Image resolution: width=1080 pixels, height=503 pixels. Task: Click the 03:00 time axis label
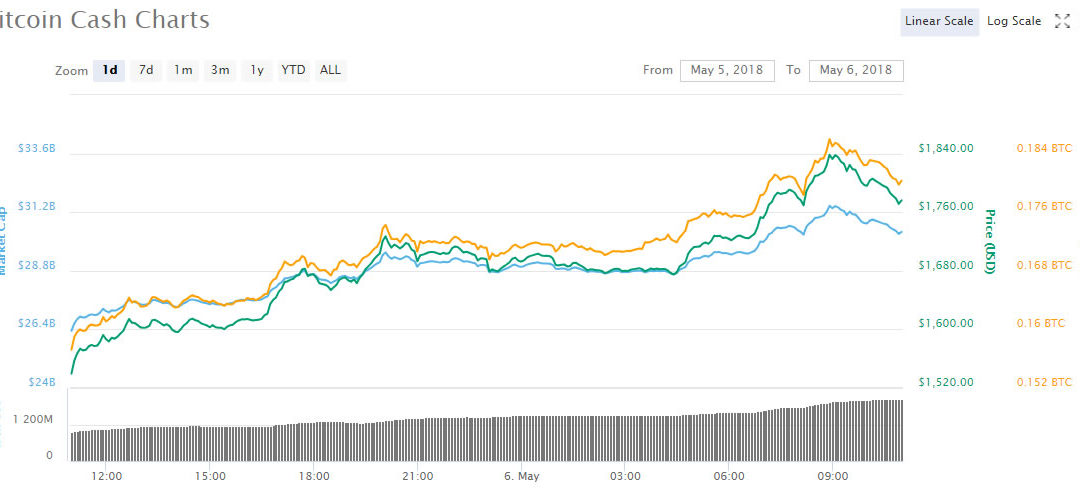click(x=625, y=476)
